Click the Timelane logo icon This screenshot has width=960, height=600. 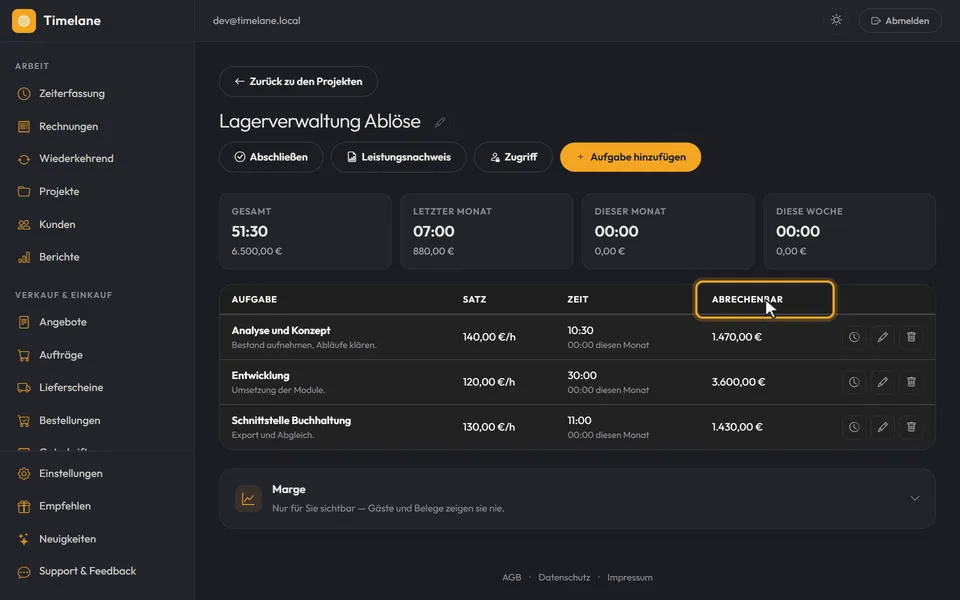click(24, 21)
